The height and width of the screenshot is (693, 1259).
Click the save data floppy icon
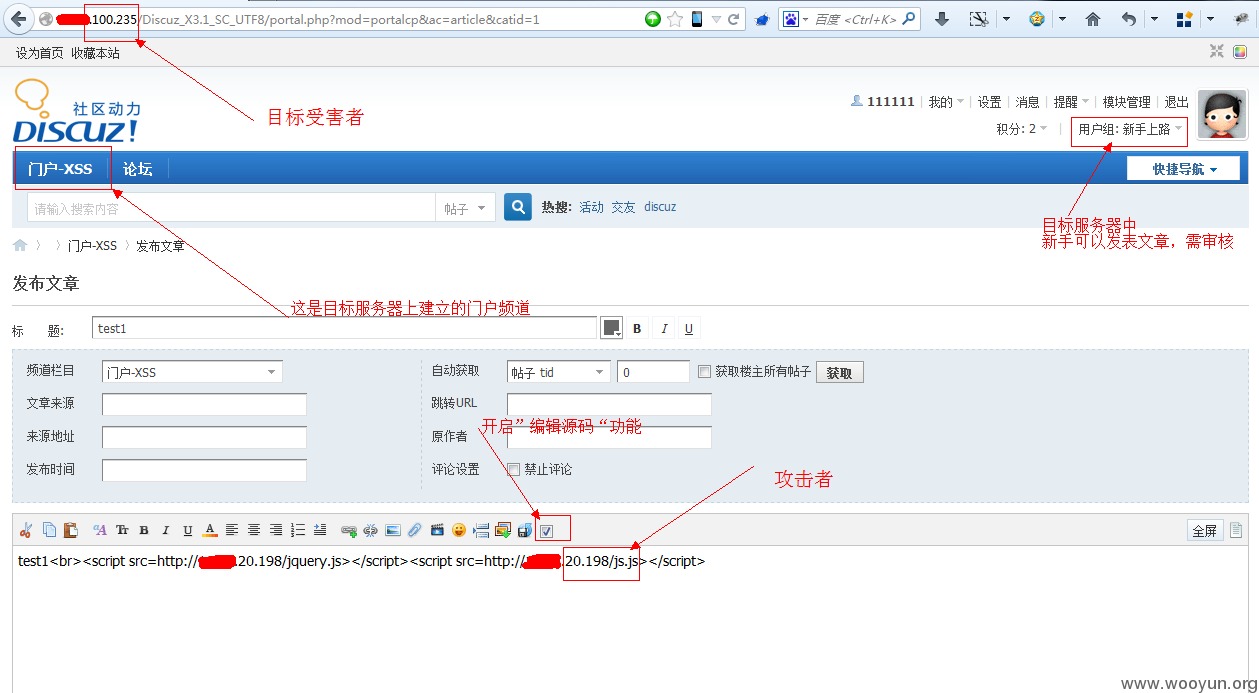coord(524,531)
